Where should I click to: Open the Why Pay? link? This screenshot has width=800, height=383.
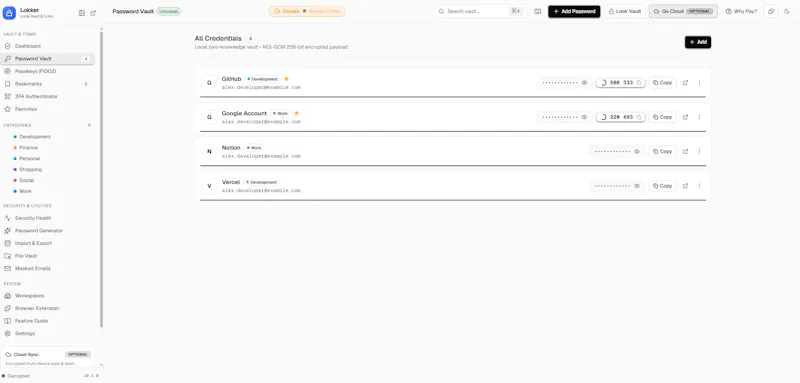coord(741,11)
